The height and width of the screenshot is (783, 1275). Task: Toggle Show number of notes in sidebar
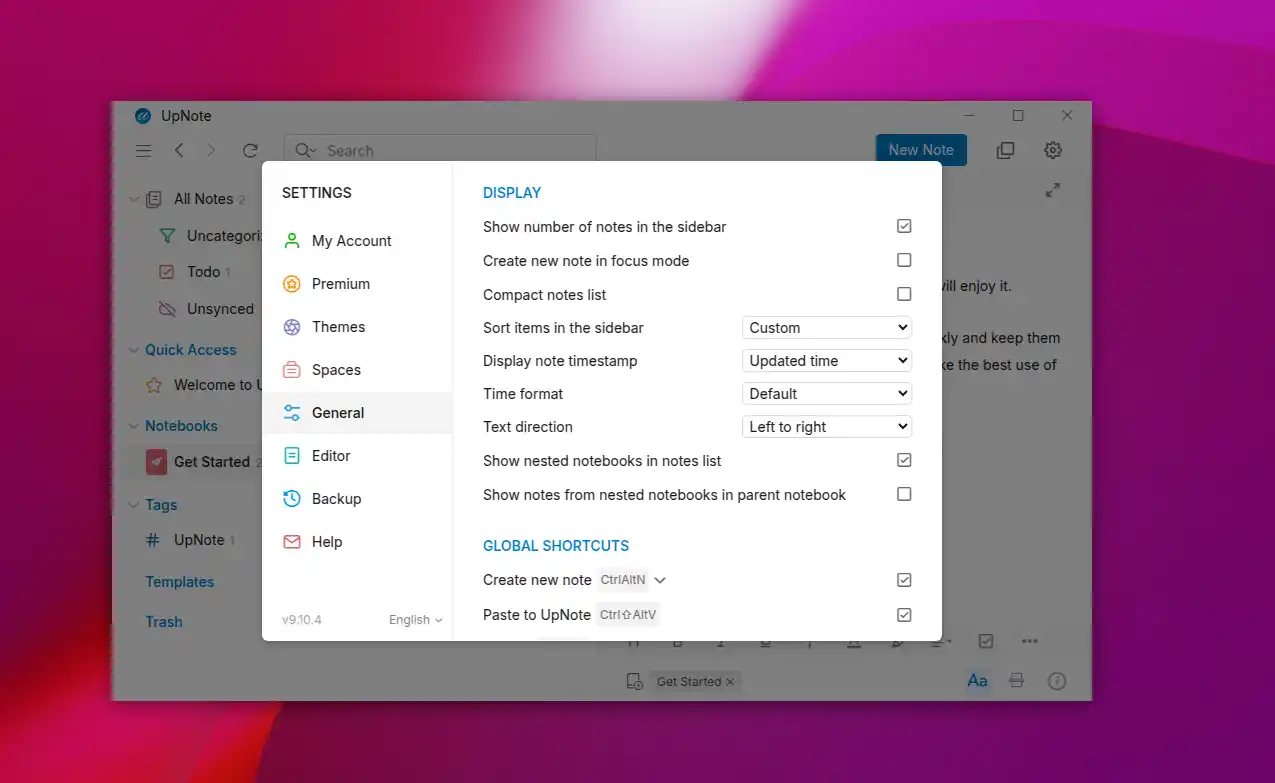[904, 227]
